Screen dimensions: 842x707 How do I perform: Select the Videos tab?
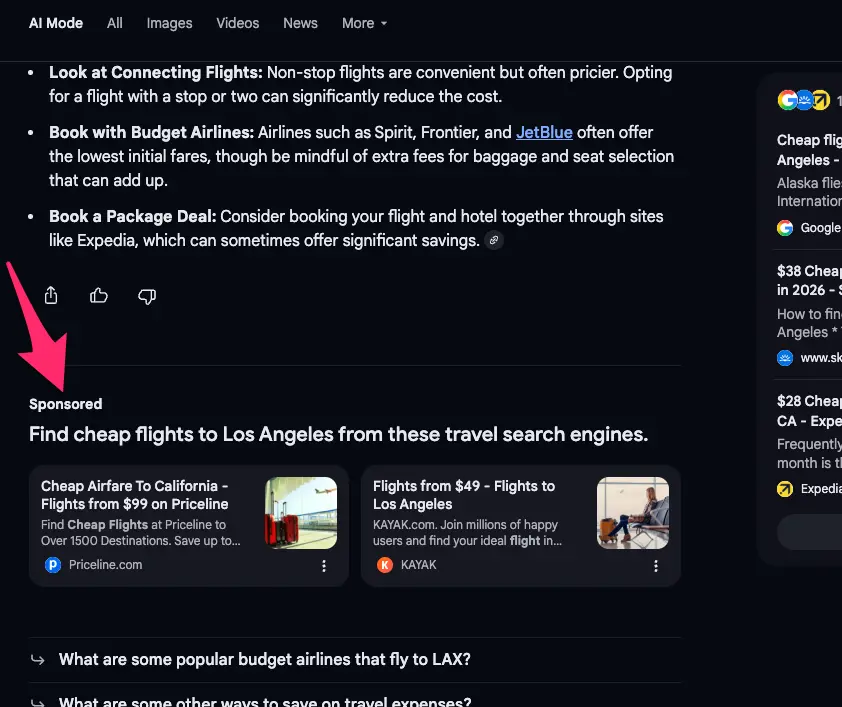click(x=237, y=23)
